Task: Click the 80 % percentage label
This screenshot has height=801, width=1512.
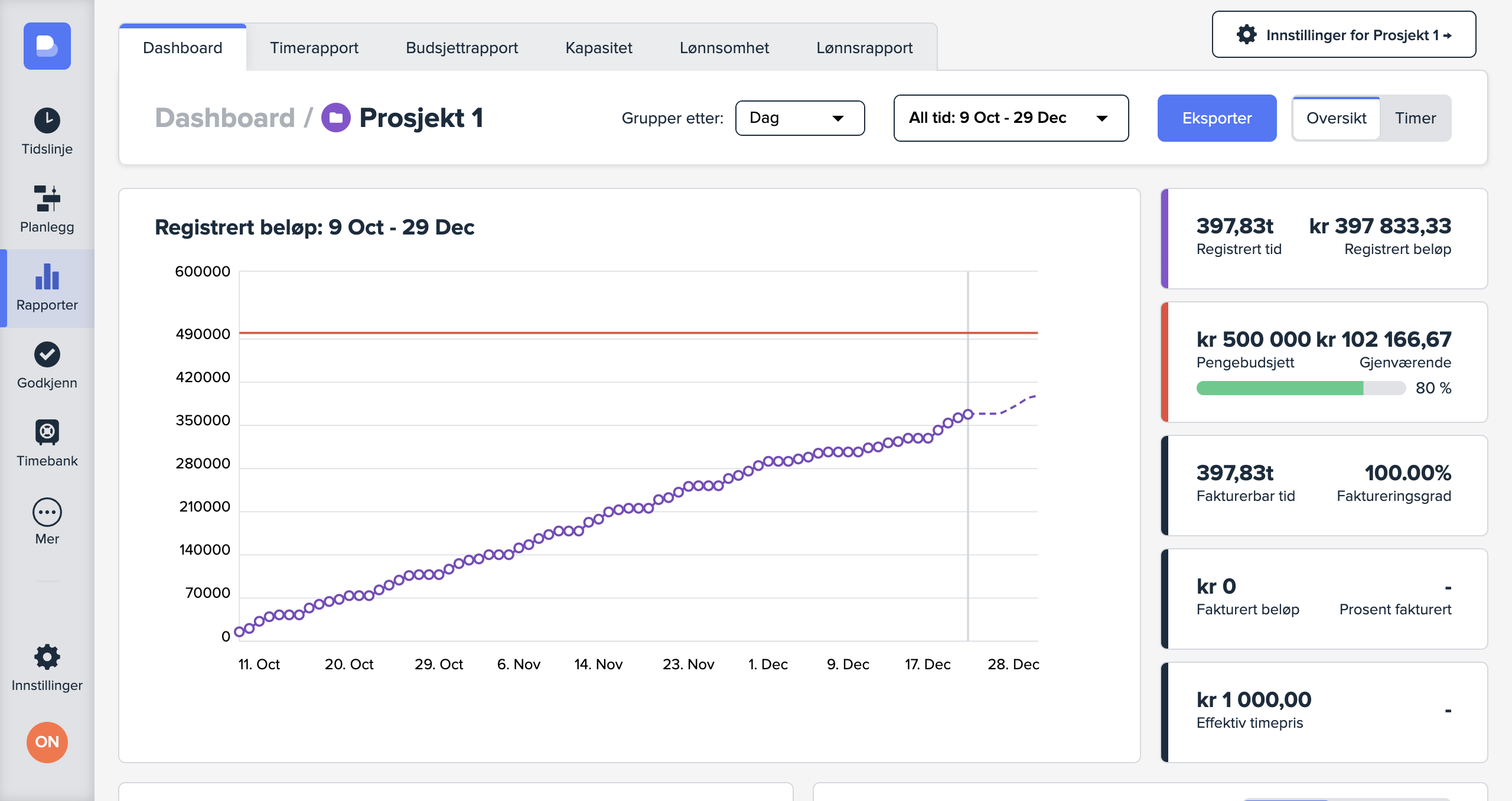Action: (1433, 388)
